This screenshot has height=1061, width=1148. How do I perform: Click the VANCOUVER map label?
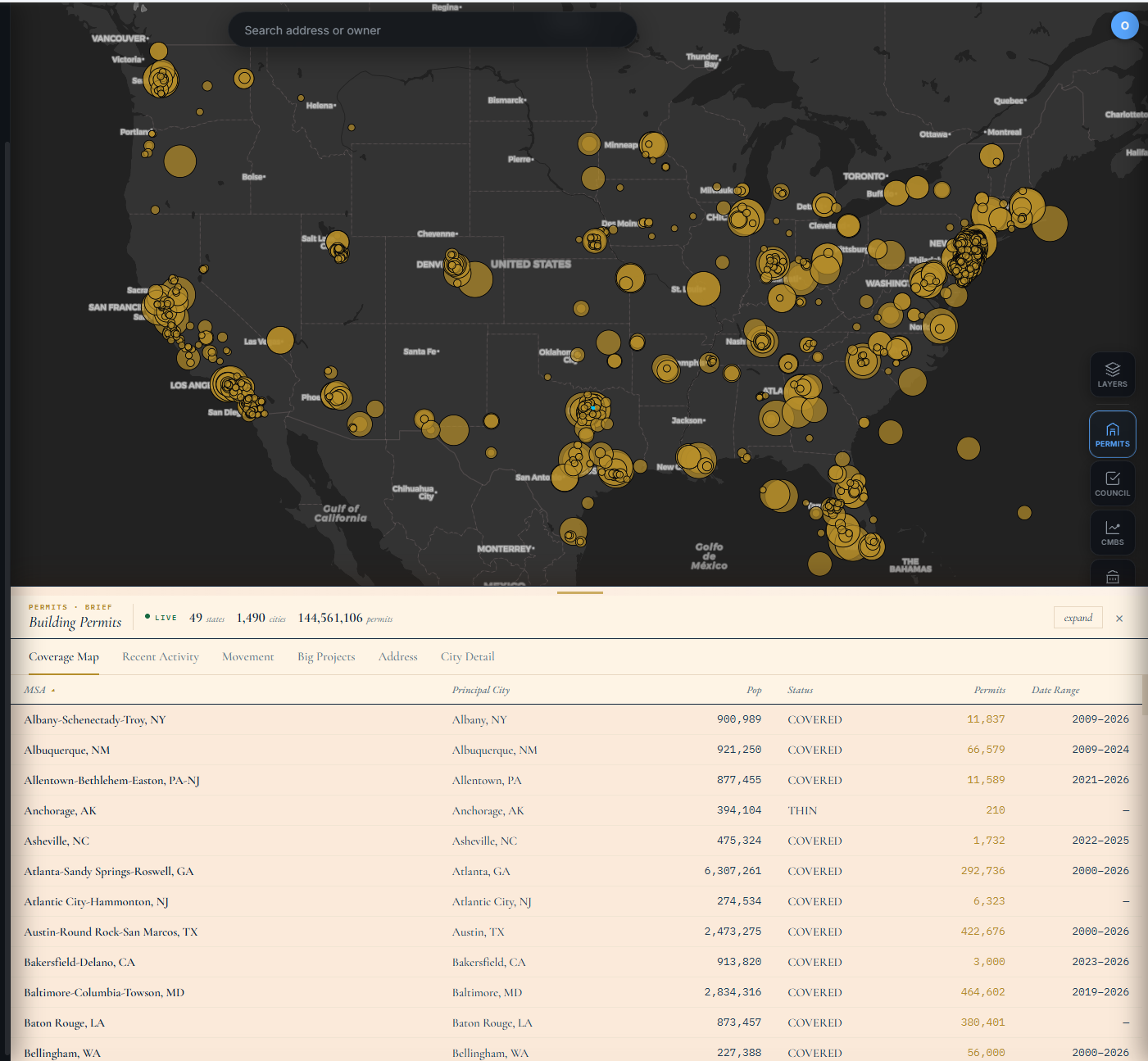tap(120, 39)
